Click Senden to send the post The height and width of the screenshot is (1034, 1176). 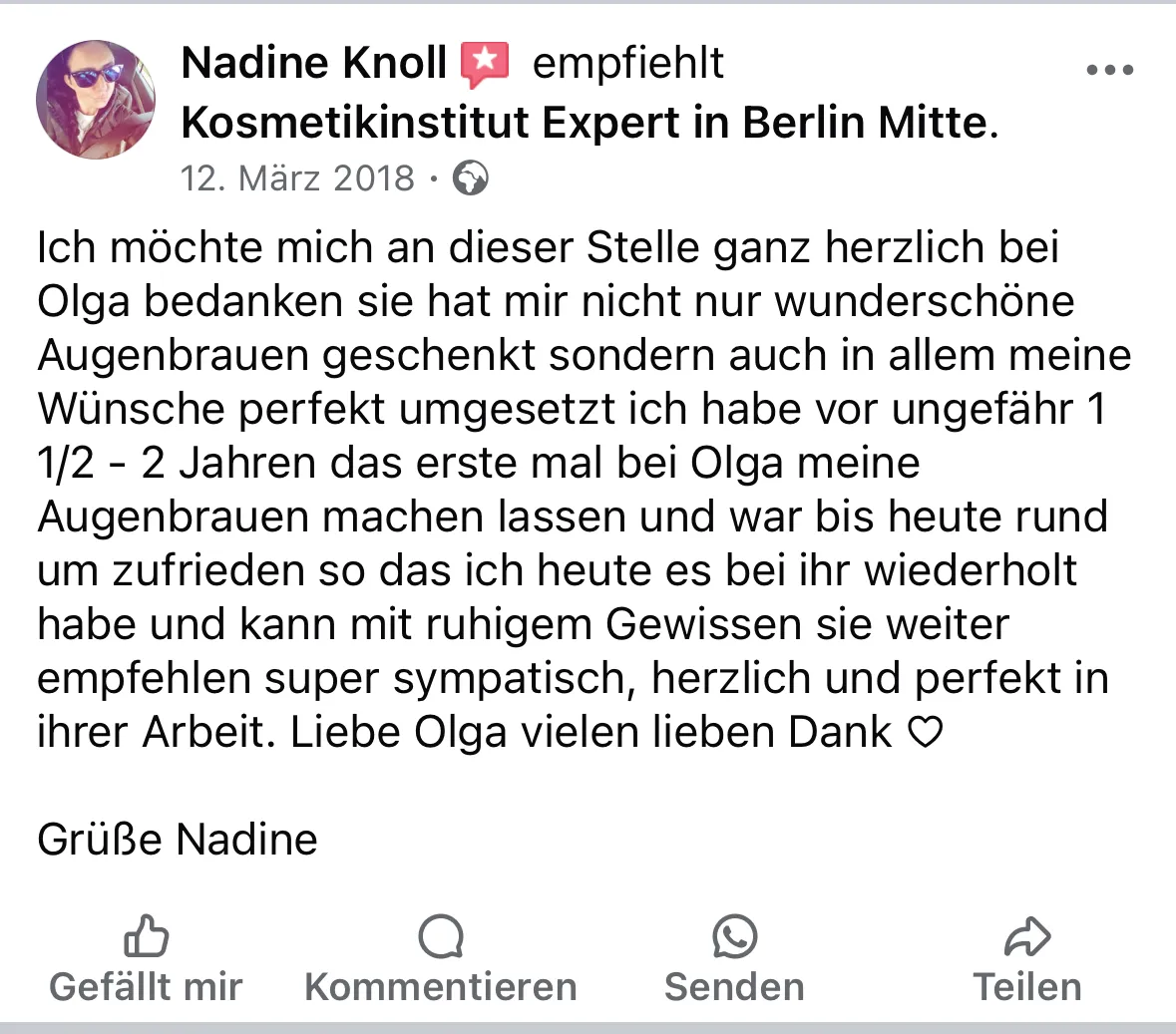(x=734, y=986)
